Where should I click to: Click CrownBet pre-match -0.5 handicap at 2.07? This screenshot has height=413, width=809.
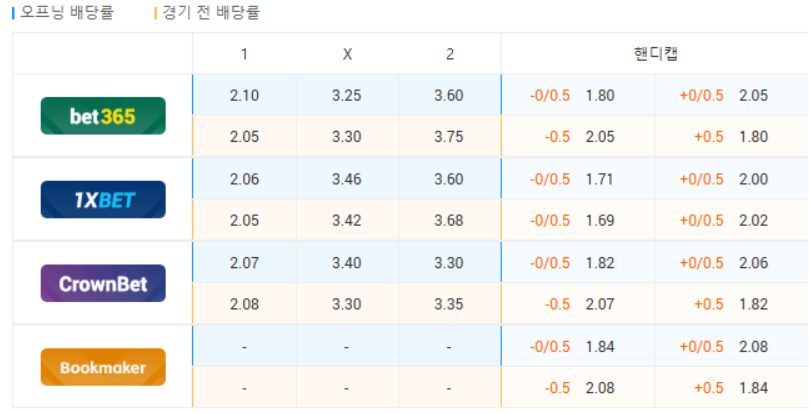pyautogui.click(x=578, y=305)
